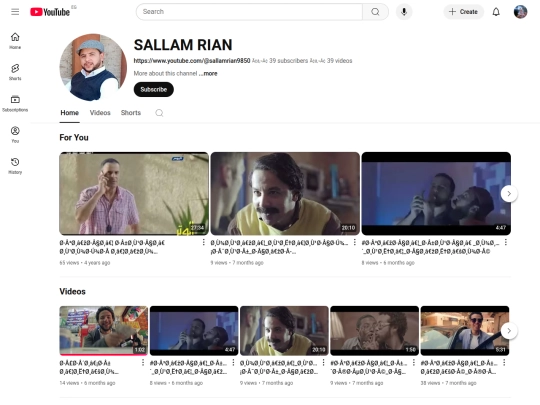The image size is (540, 405).
Task: Open options for 20:10 video in Videos row
Action: pyautogui.click(x=323, y=363)
